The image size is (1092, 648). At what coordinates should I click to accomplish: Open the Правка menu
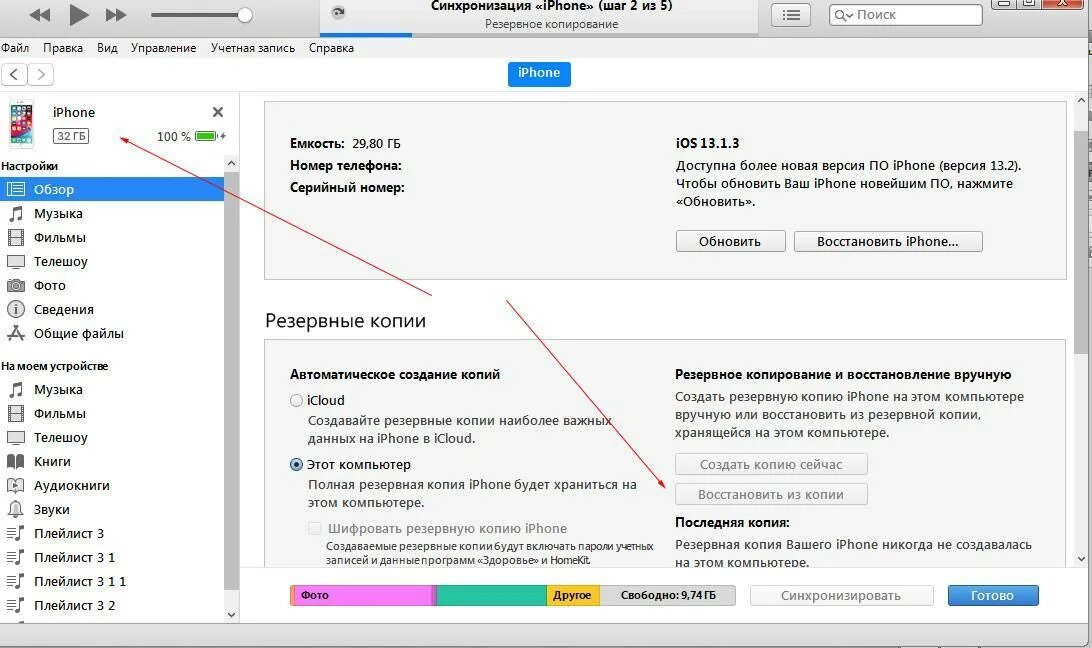[63, 47]
